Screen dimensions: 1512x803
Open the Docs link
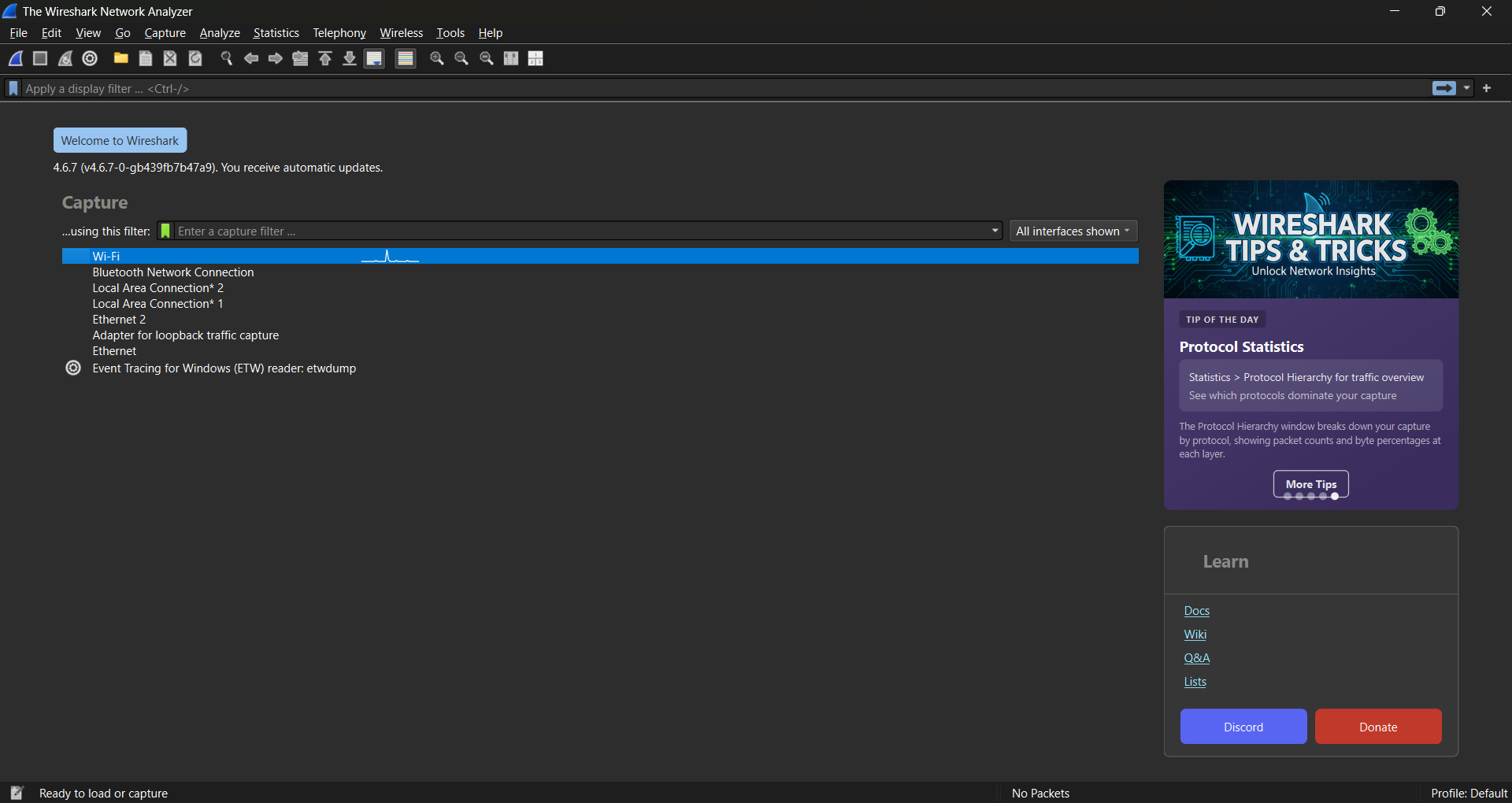(x=1197, y=611)
